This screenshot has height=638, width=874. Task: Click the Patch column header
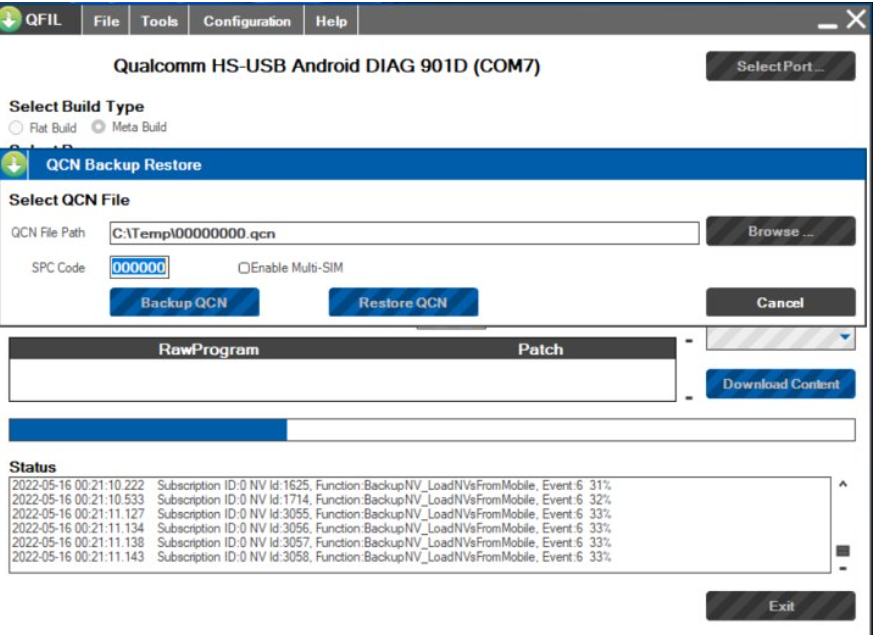click(x=540, y=349)
